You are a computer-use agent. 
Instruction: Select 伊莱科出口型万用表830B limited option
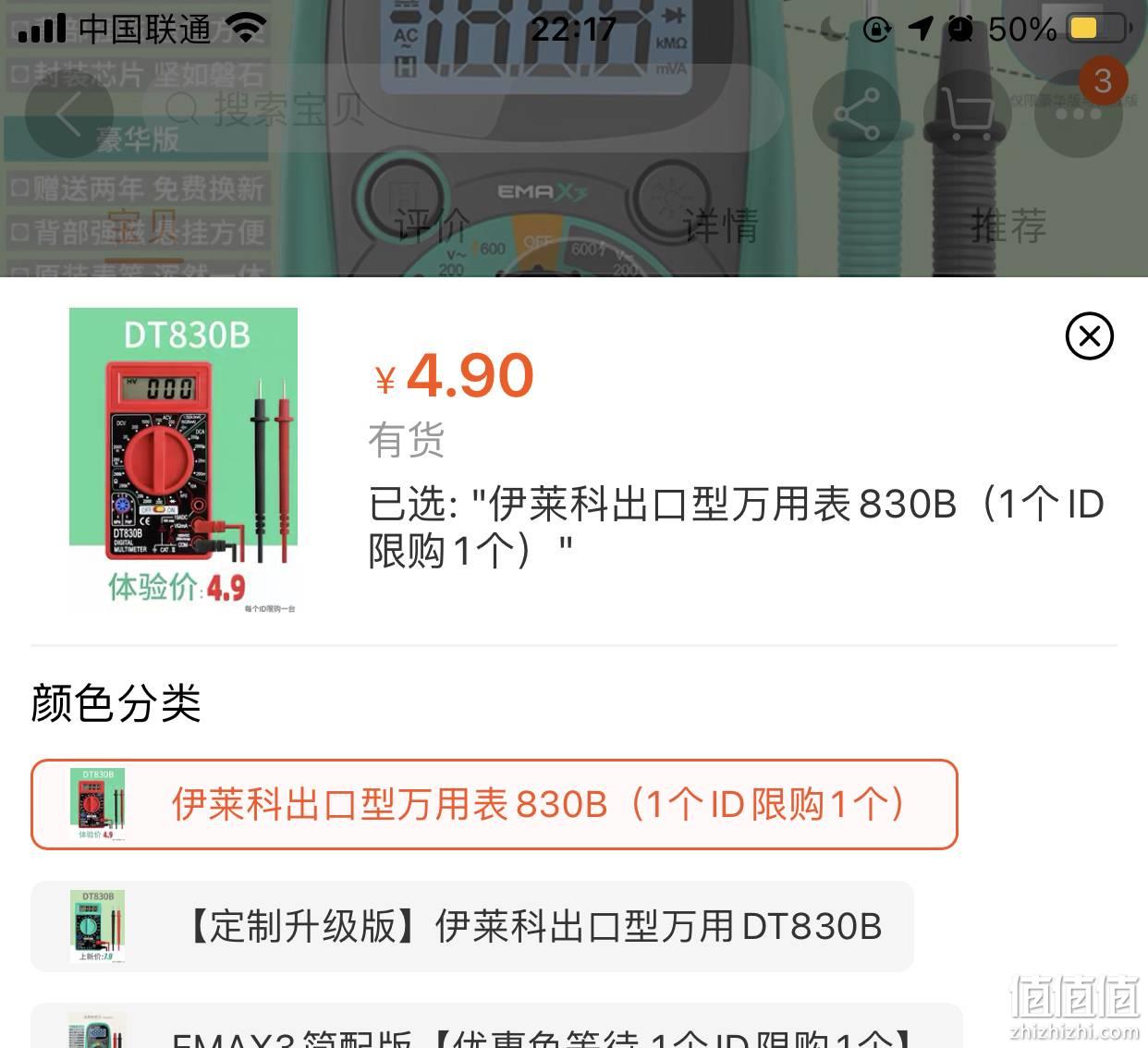pos(495,804)
